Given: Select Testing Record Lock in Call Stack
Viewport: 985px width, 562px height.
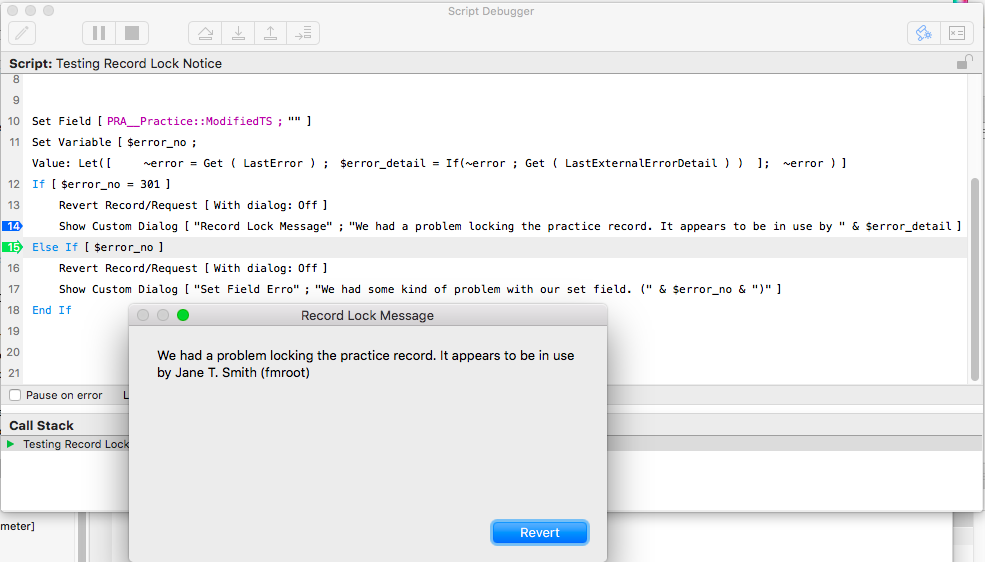Looking at the screenshot, I should 76,444.
